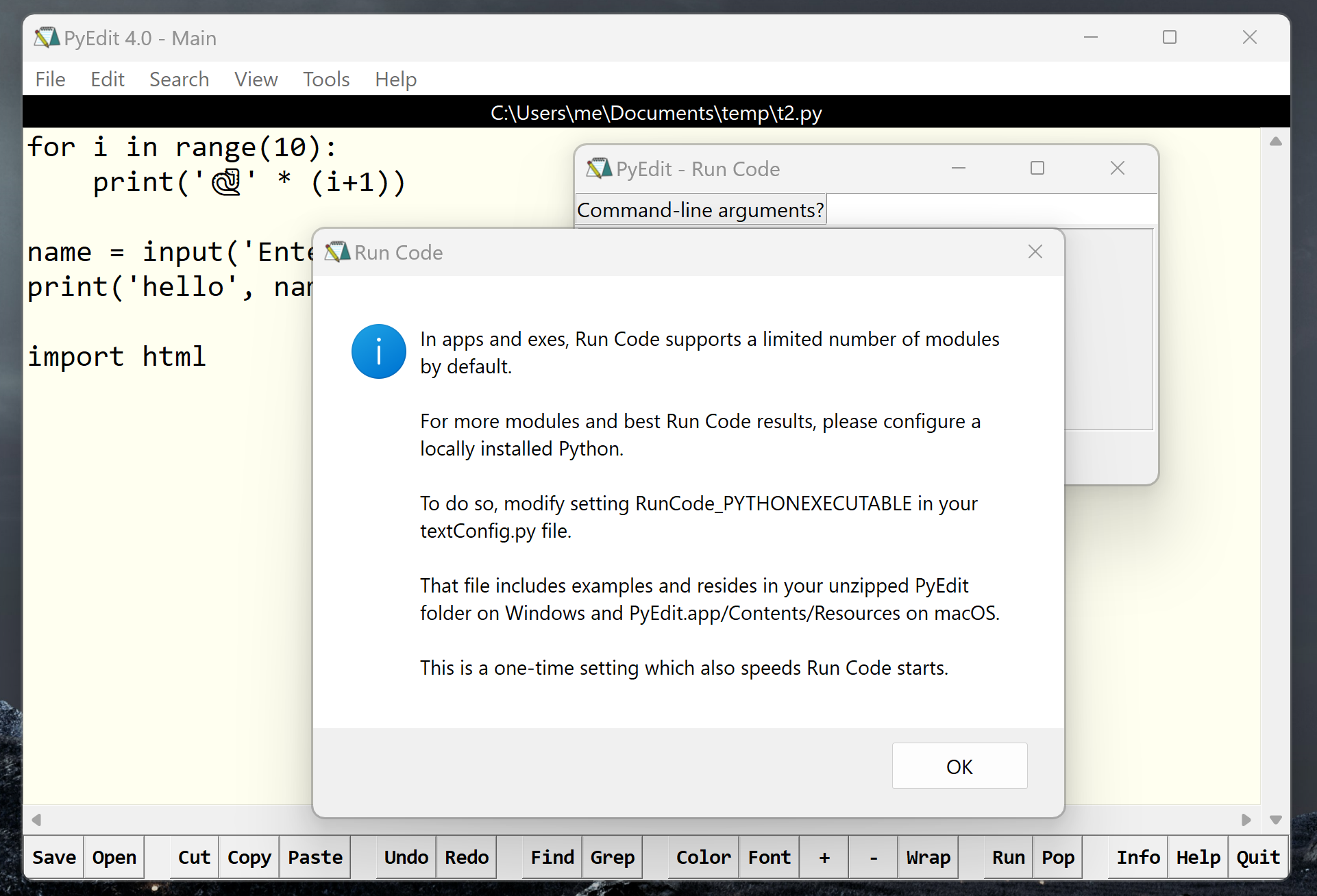The image size is (1317, 896).
Task: Click the Paste toolbar button
Action: [x=315, y=857]
